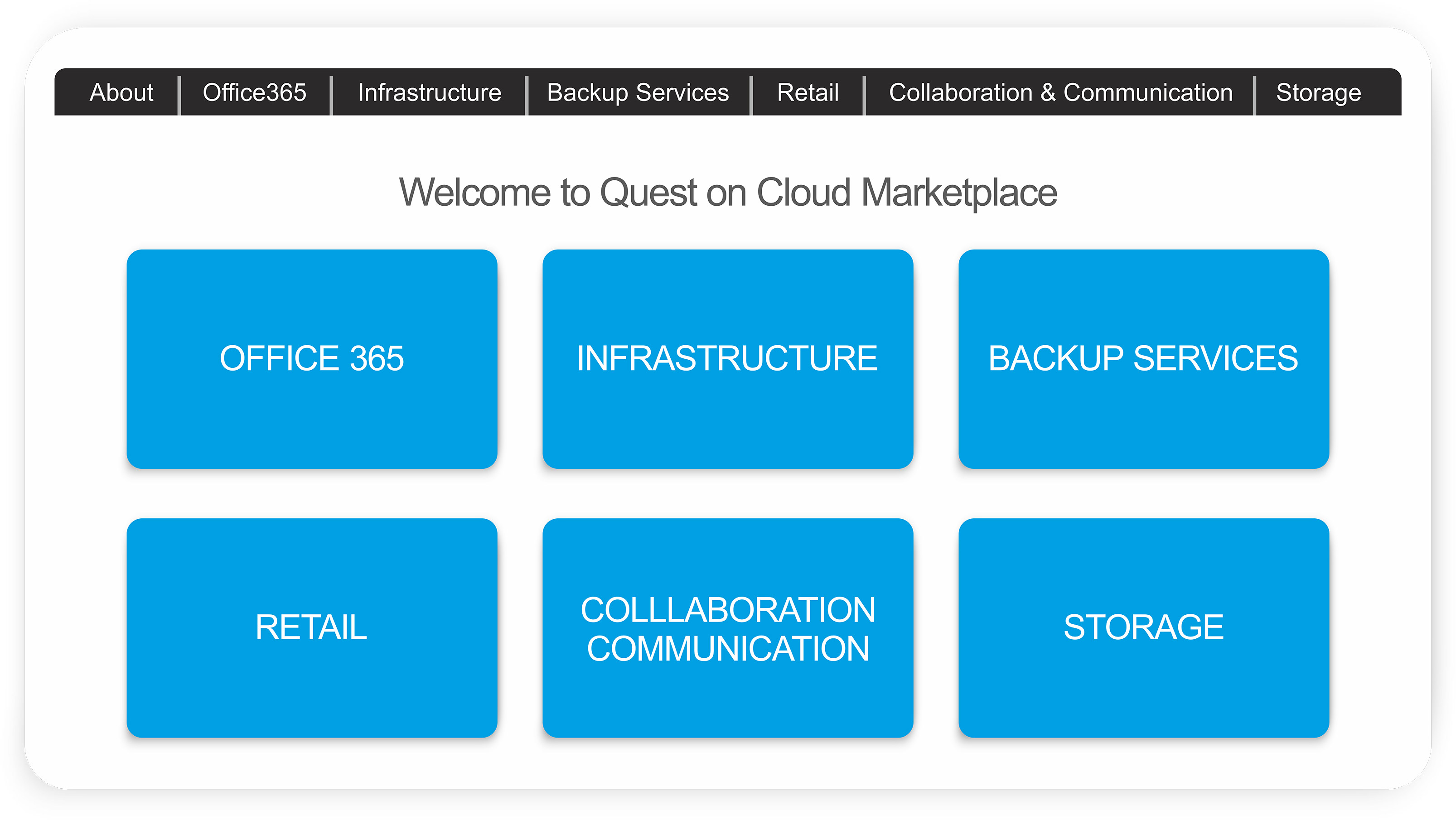Screen dimensions: 1456x820
Task: Select Office365 in the navigation bar
Action: (x=255, y=93)
